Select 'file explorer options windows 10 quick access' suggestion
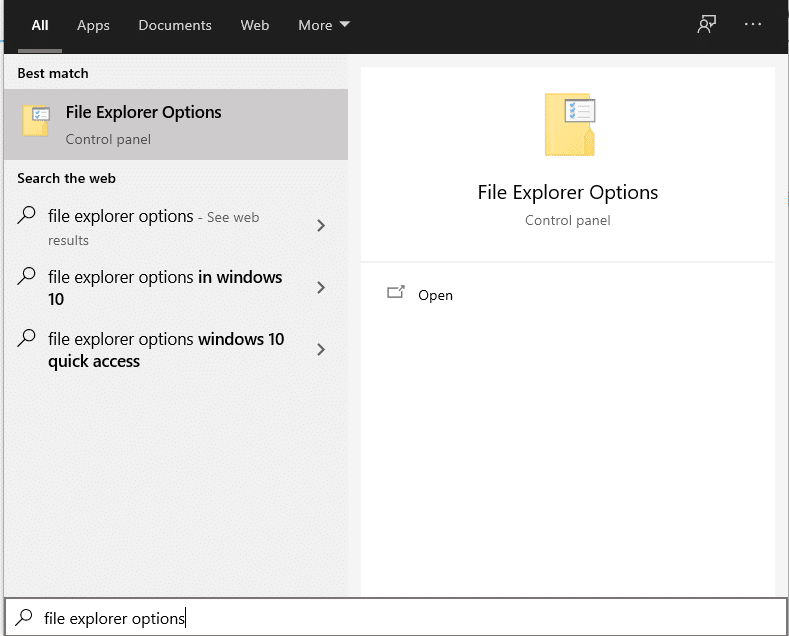Screen dimensions: 789x636 (x=165, y=350)
